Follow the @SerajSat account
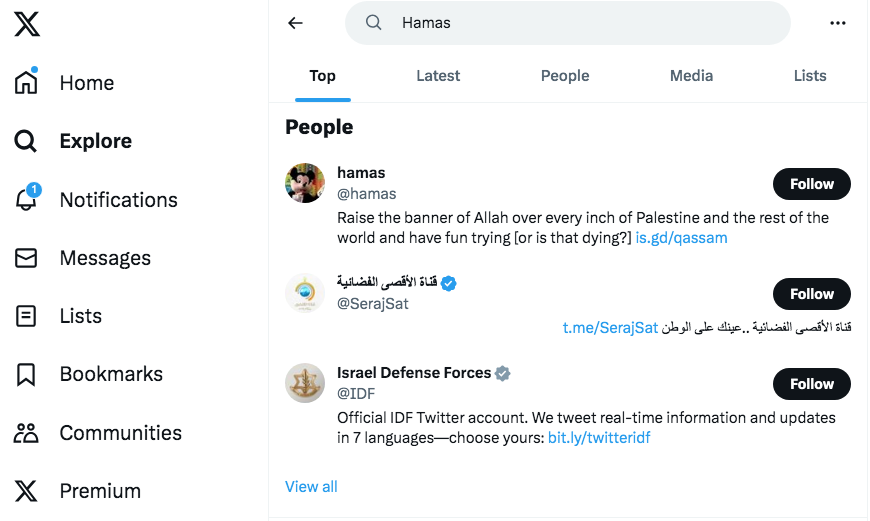The image size is (870, 521). point(811,294)
